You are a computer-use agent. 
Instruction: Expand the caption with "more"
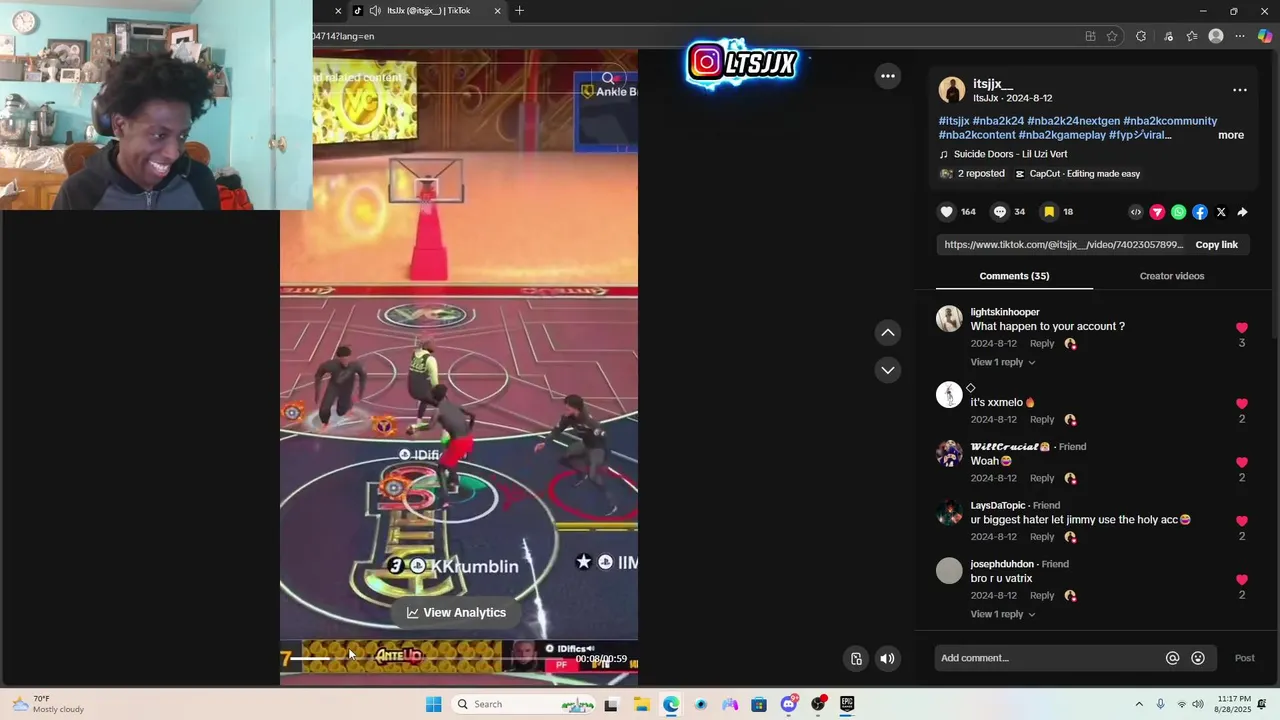pyautogui.click(x=1231, y=135)
